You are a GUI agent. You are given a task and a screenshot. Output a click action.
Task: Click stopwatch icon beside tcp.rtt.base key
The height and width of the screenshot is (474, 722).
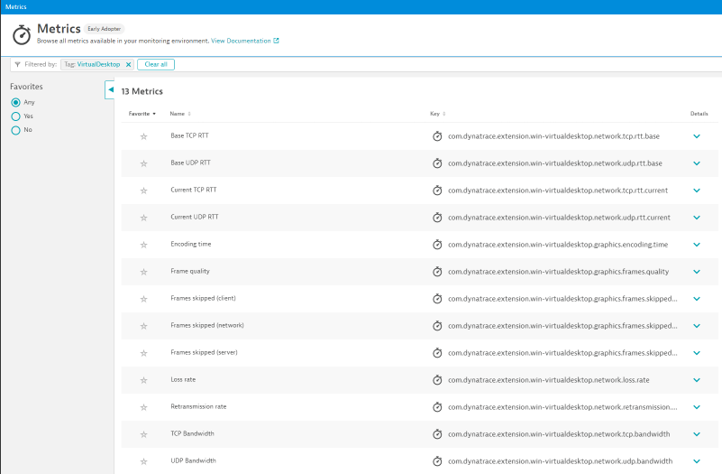pyautogui.click(x=437, y=136)
